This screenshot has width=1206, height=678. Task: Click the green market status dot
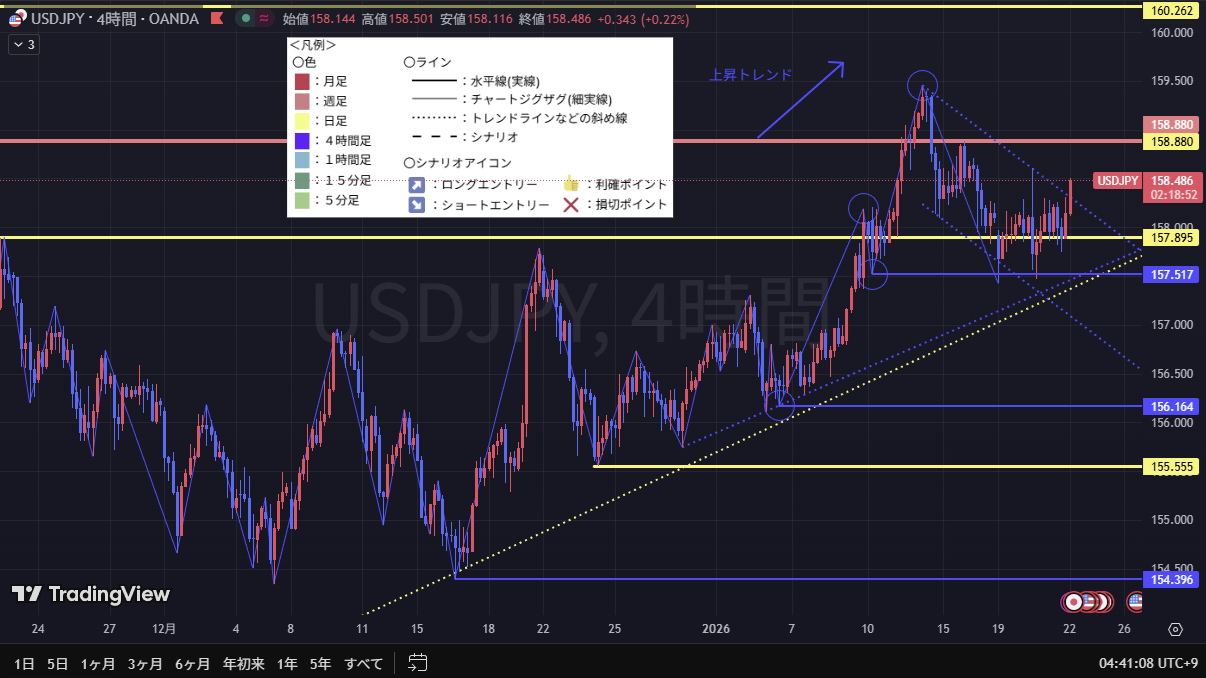pos(246,18)
